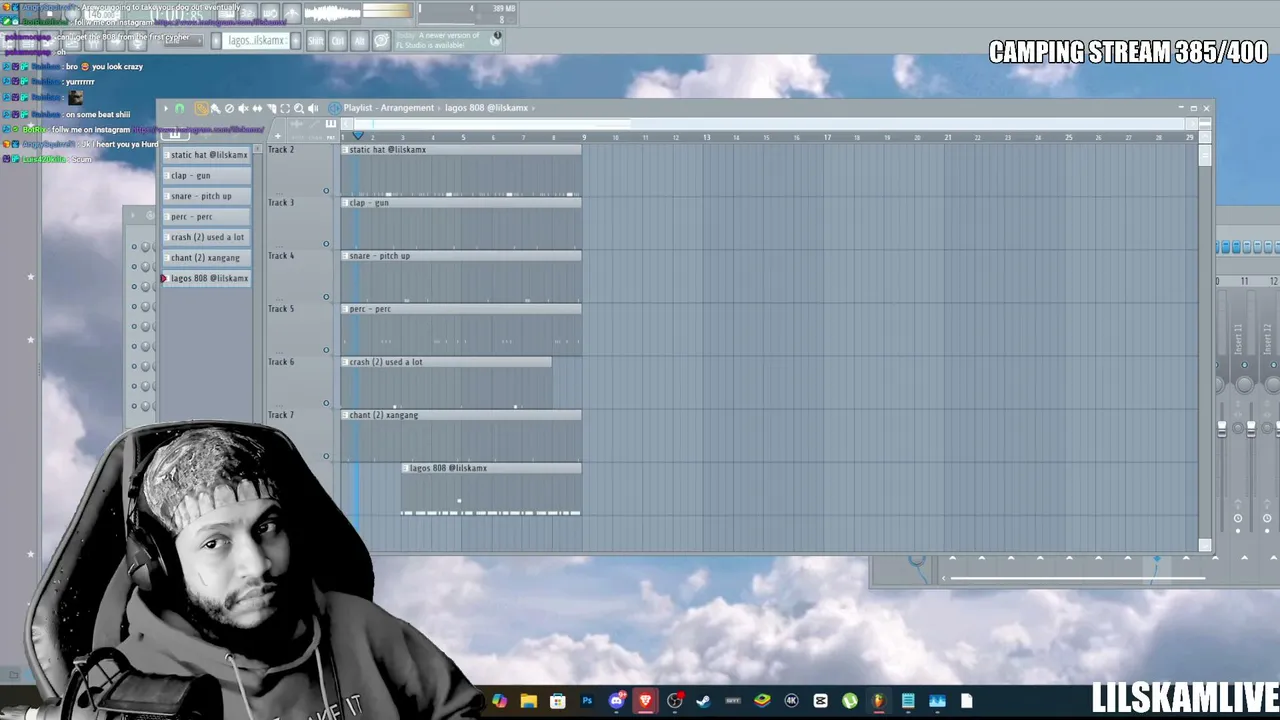Select clap - gun in the picker
Viewport: 1280px width, 720px height.
[x=208, y=176]
